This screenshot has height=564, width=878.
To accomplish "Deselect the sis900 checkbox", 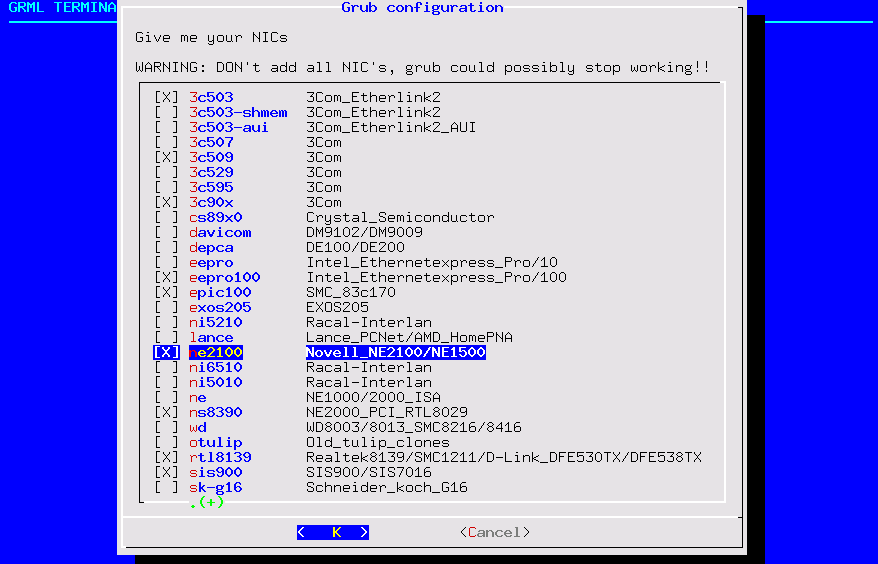I will tap(166, 473).
